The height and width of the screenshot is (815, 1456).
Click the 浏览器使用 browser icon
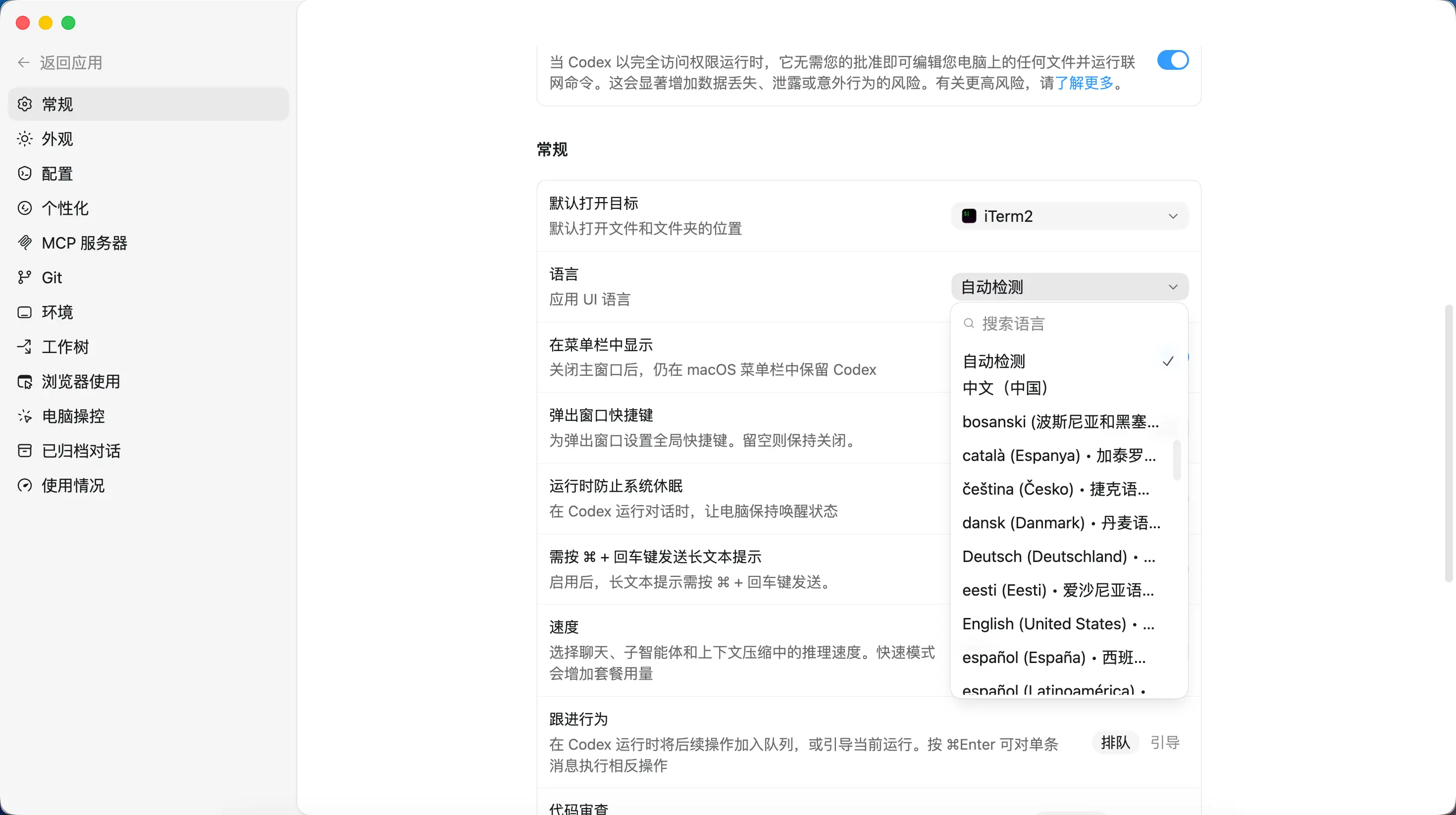pos(24,381)
